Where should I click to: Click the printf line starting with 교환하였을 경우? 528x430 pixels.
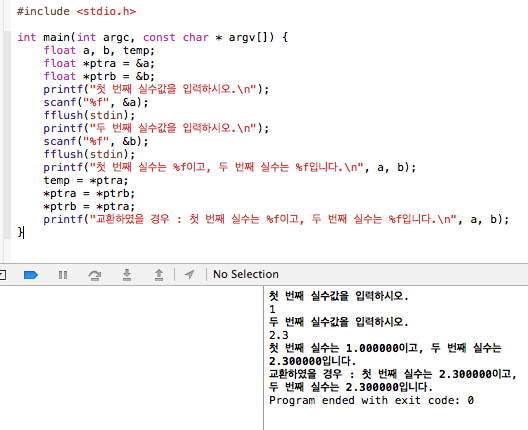(276, 220)
